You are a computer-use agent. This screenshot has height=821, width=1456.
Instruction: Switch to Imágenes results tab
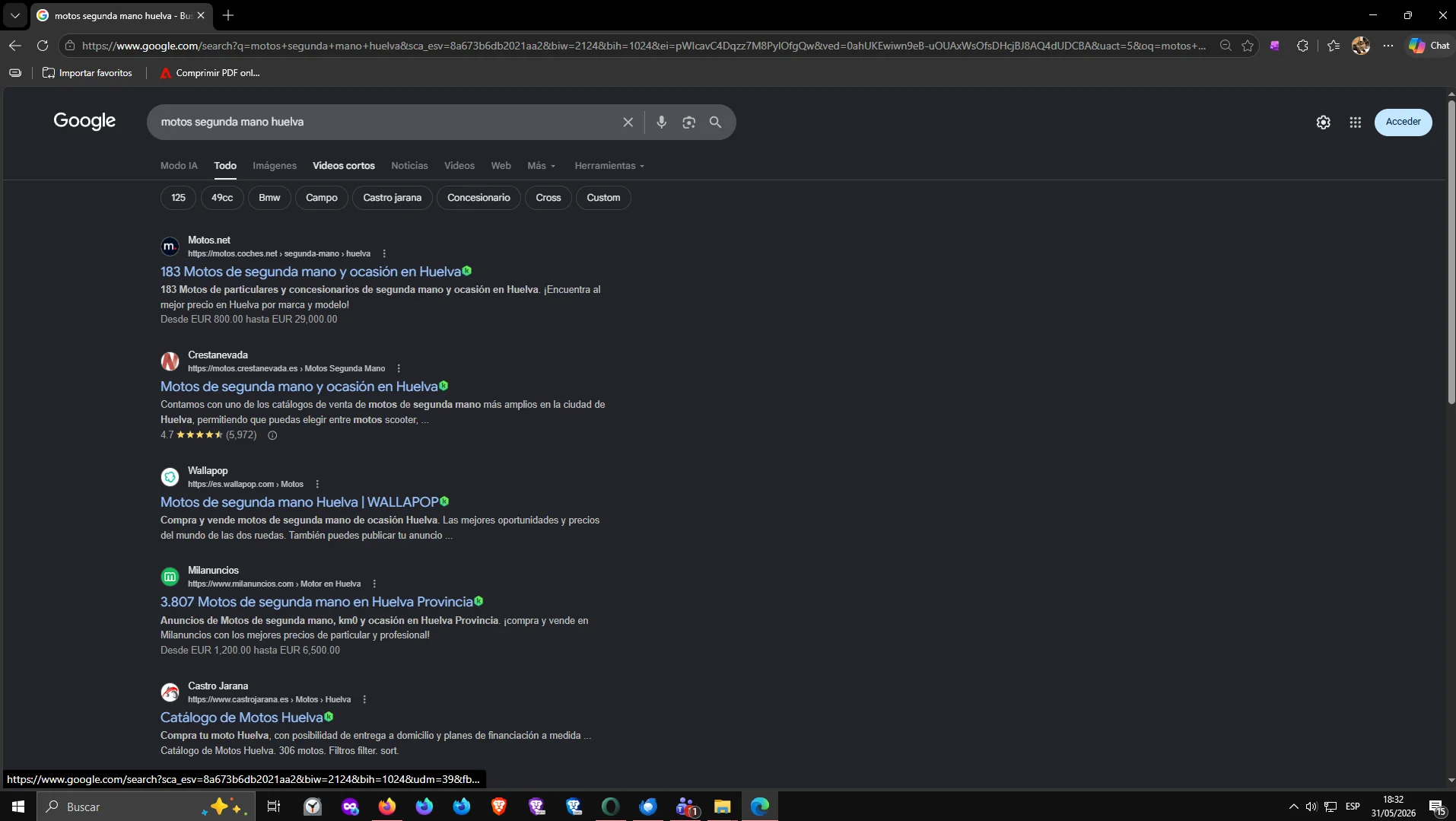click(275, 166)
